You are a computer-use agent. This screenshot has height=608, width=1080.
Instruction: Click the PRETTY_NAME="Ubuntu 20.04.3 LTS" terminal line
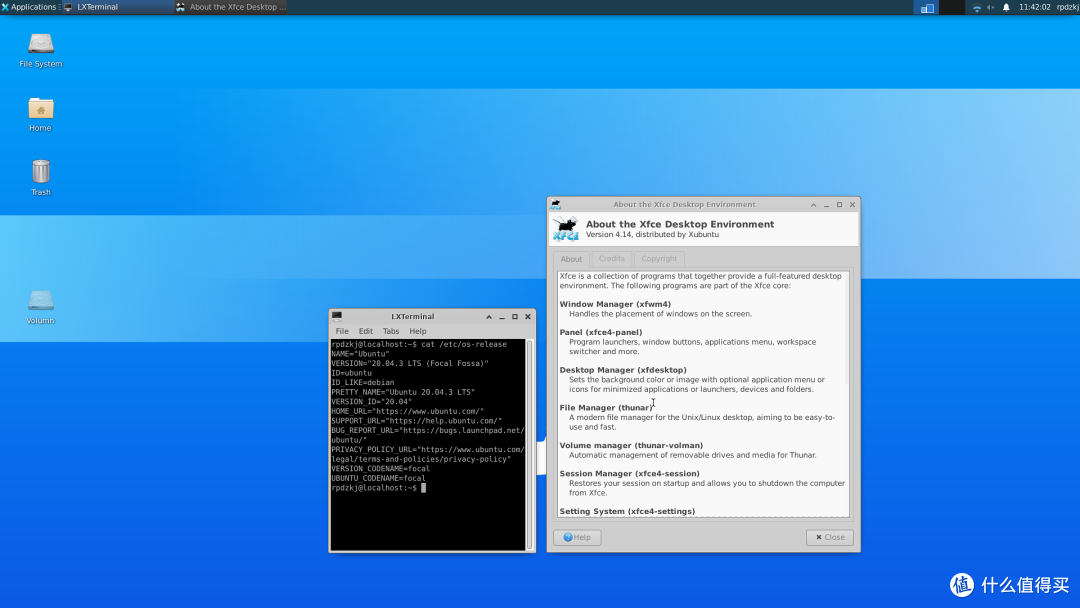(403, 392)
